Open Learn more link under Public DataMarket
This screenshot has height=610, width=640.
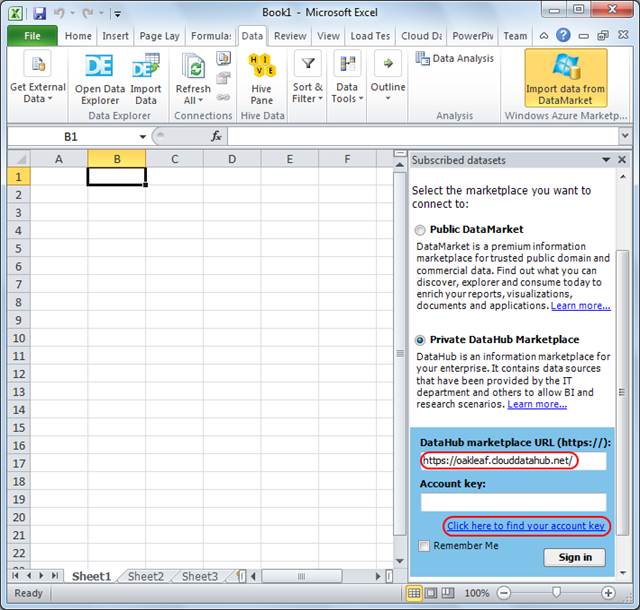tap(580, 305)
